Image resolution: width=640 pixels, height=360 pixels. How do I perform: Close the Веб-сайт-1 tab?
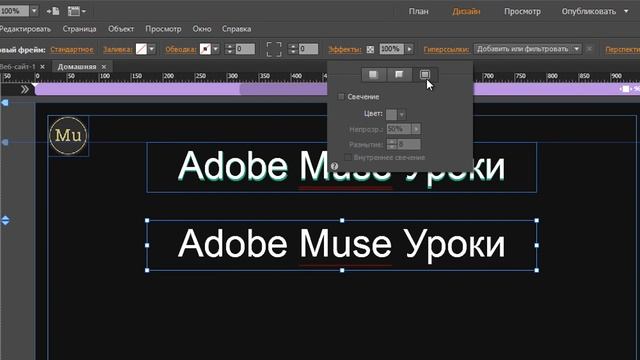(42, 67)
